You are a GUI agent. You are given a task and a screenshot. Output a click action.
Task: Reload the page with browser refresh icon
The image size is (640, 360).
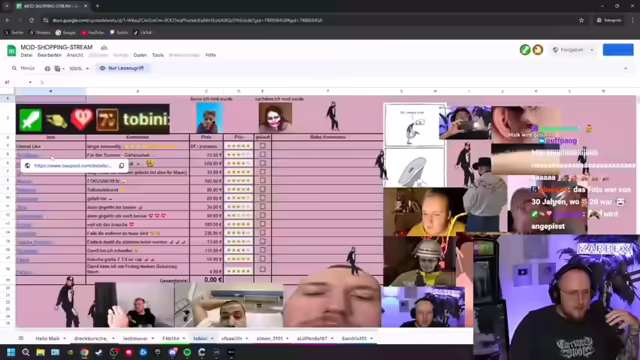31,20
